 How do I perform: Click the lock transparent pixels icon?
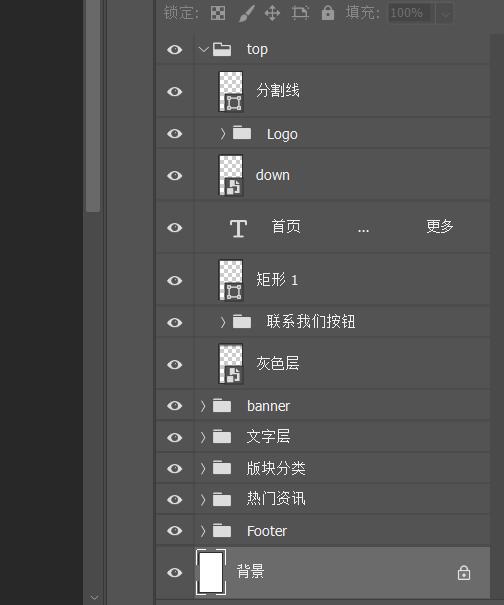[x=218, y=13]
